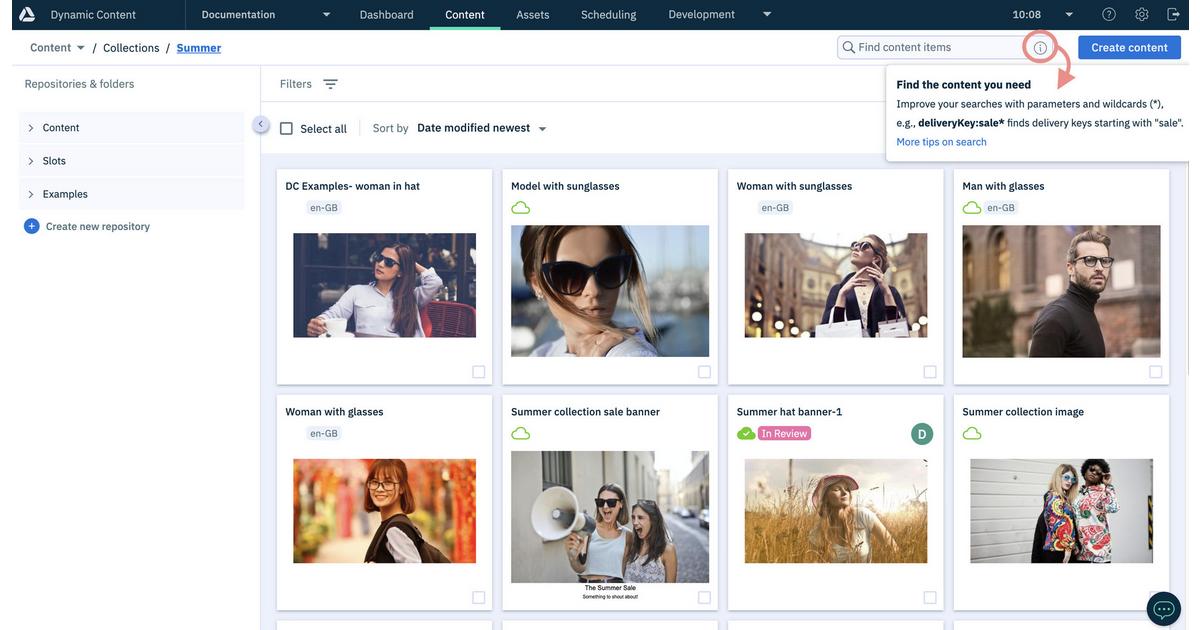Open the settings gear icon
The width and height of the screenshot is (1200, 630).
pos(1142,14)
